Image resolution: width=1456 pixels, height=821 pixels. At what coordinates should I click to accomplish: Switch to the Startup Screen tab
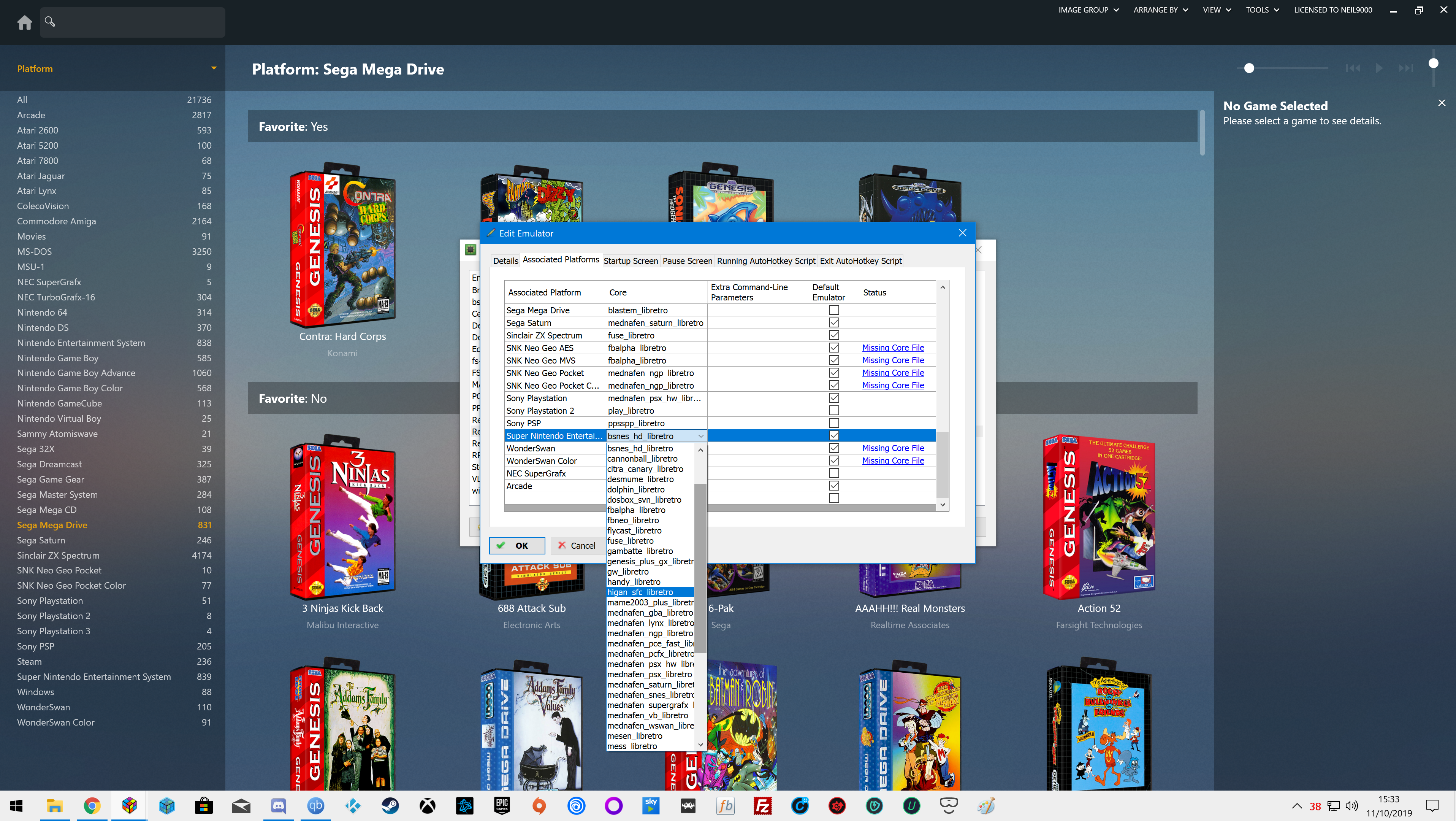[x=630, y=260]
